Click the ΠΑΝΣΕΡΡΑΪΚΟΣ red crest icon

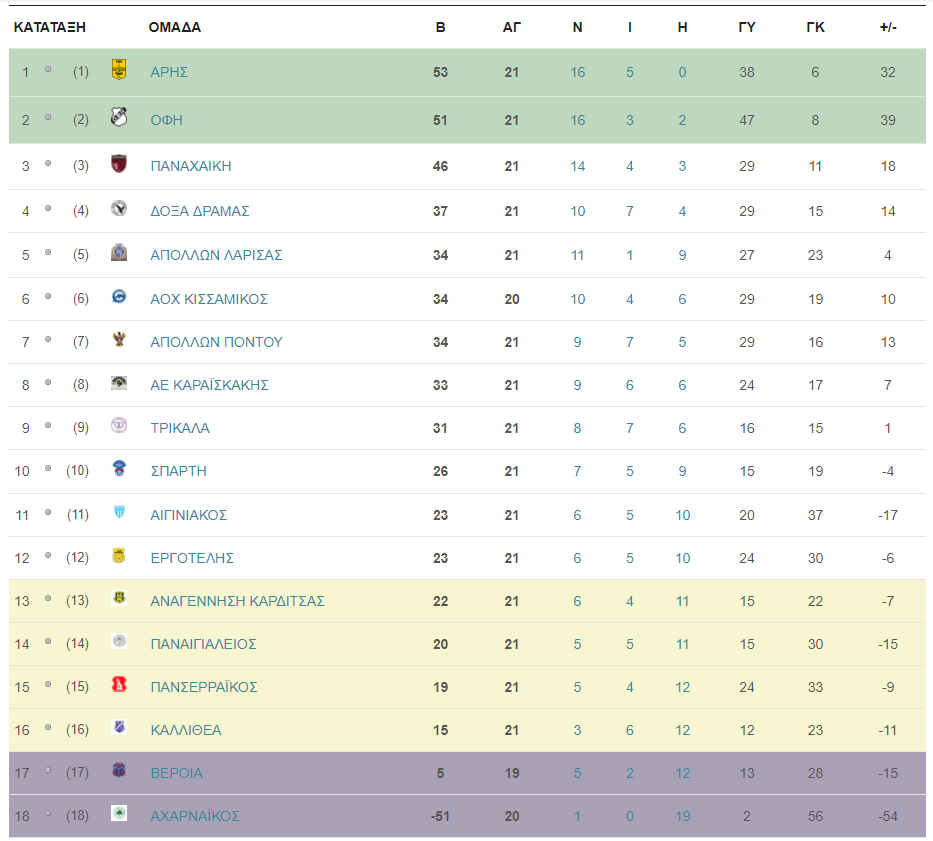(119, 684)
